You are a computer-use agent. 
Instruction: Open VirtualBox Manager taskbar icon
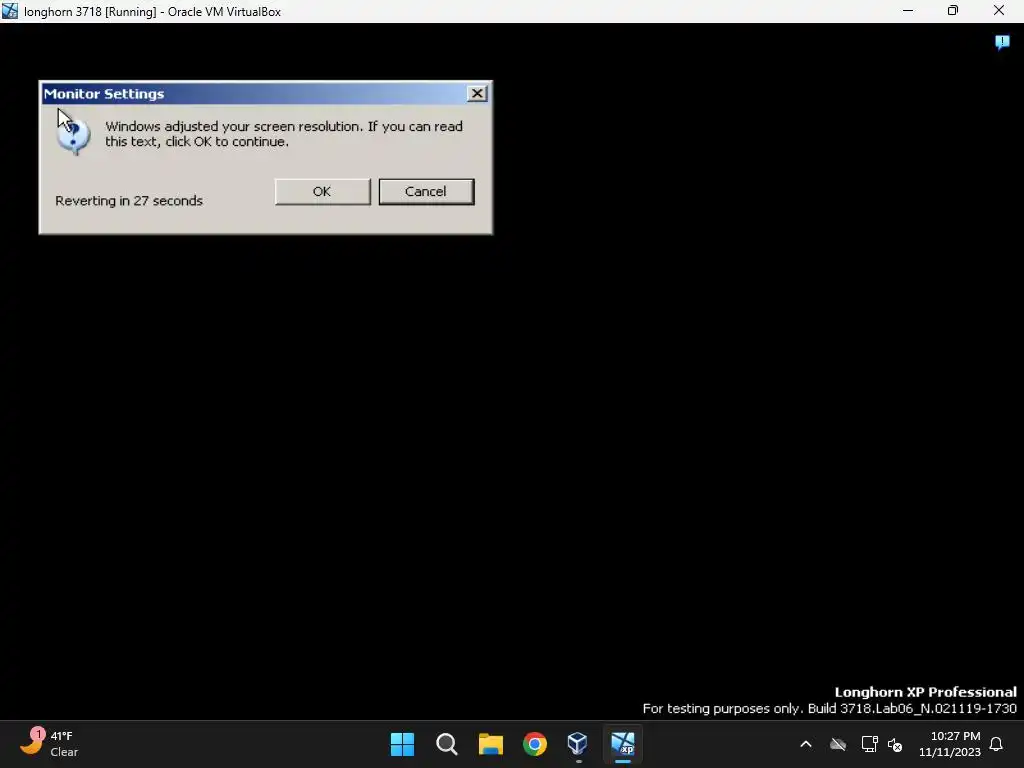pos(578,744)
